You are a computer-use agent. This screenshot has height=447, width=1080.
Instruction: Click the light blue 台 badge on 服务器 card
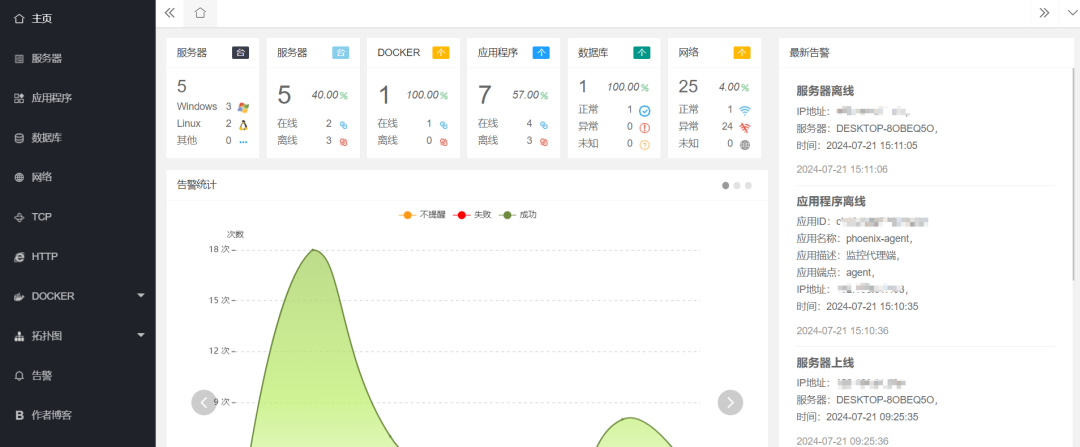(x=340, y=52)
